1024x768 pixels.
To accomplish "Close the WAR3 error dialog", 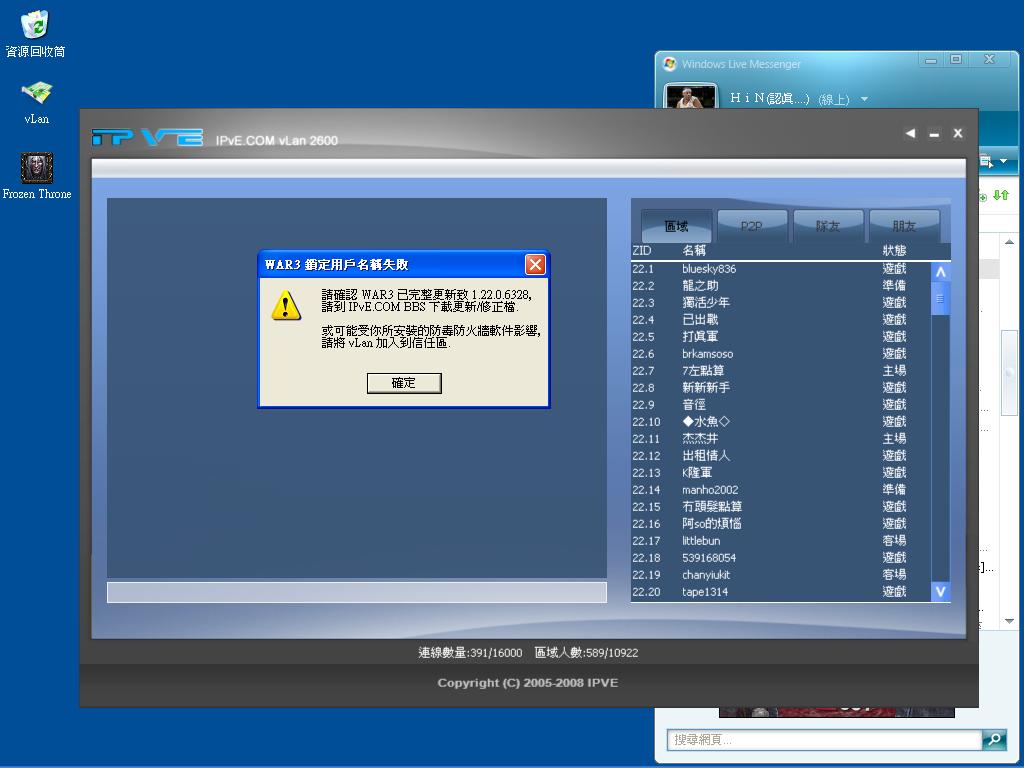I will (x=535, y=264).
